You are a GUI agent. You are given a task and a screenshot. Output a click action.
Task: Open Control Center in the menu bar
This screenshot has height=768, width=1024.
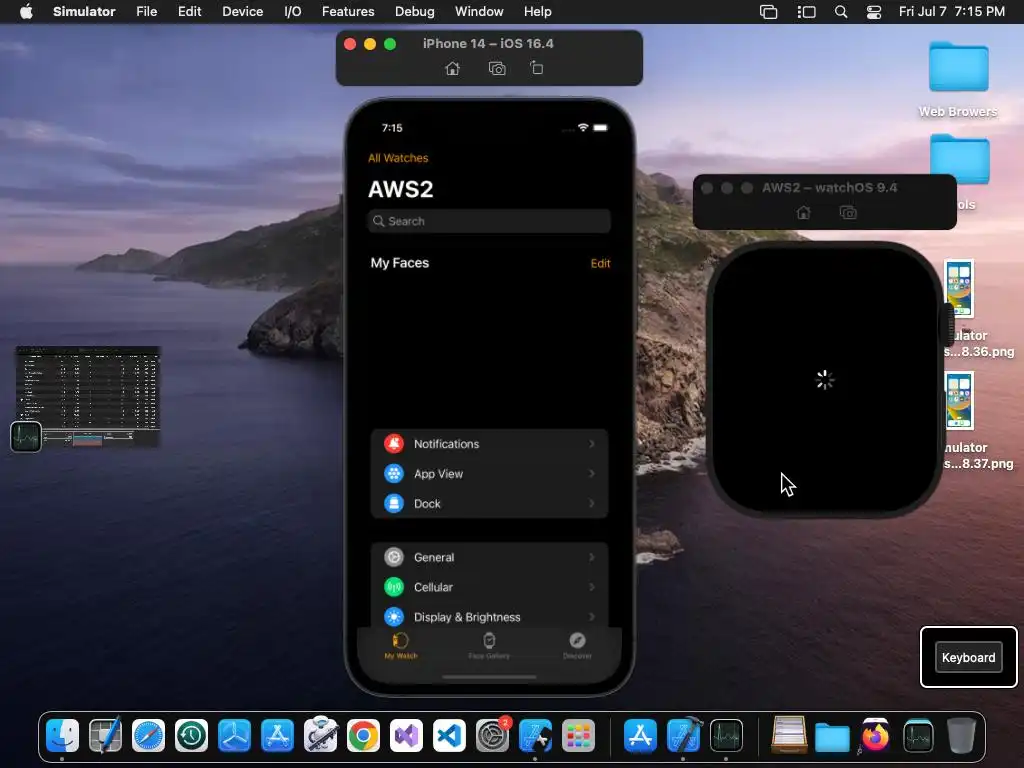tap(874, 12)
